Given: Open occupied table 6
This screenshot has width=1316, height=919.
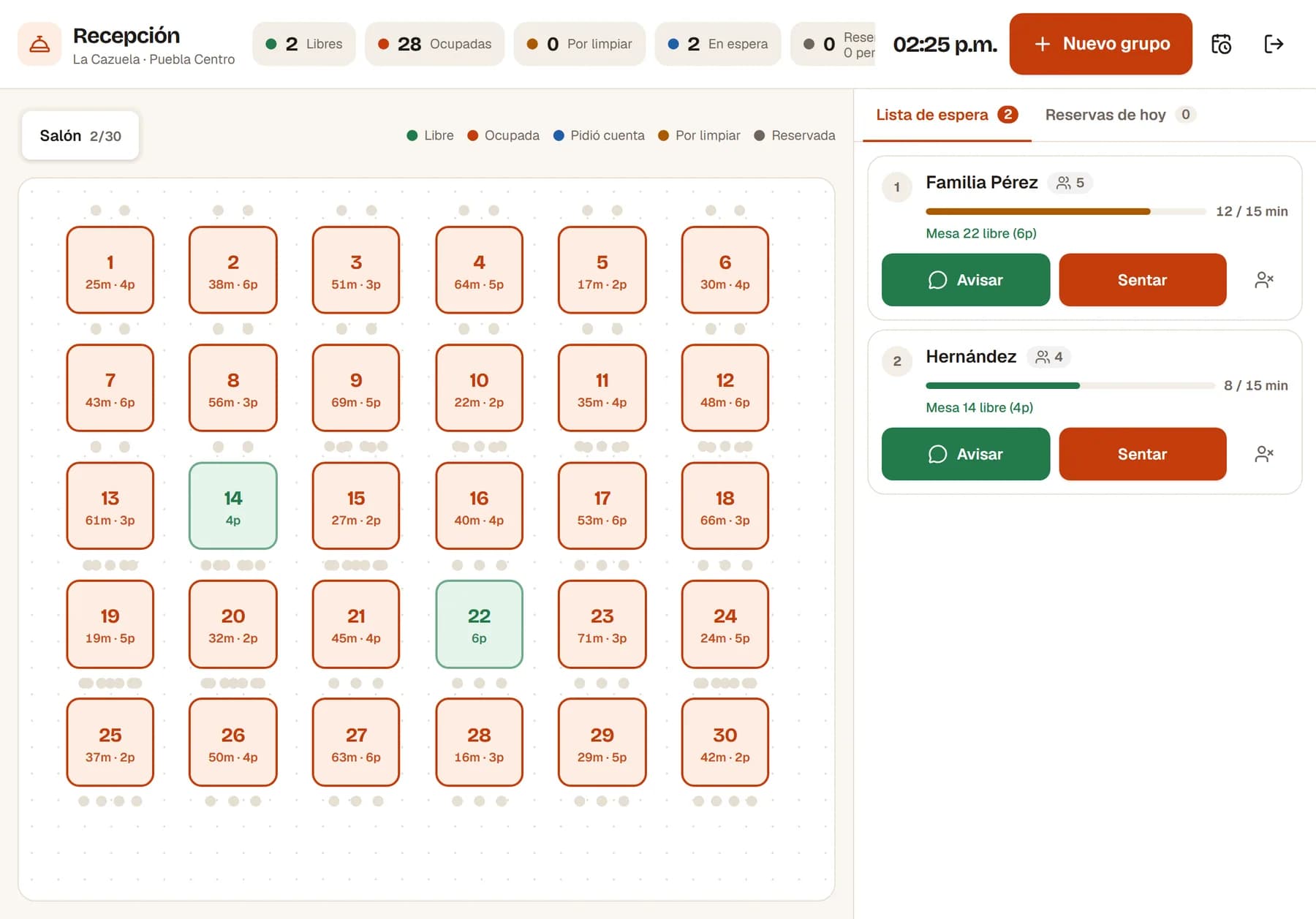Looking at the screenshot, I should coord(725,270).
